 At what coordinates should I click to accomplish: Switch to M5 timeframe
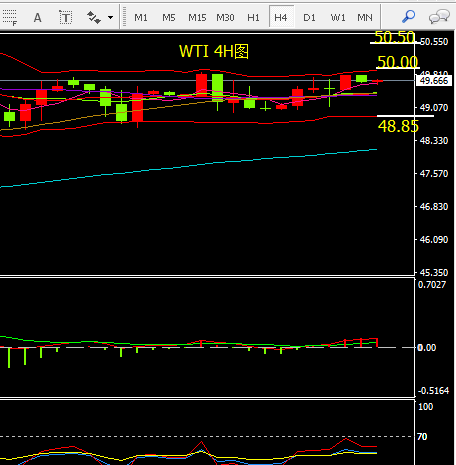pyautogui.click(x=169, y=17)
